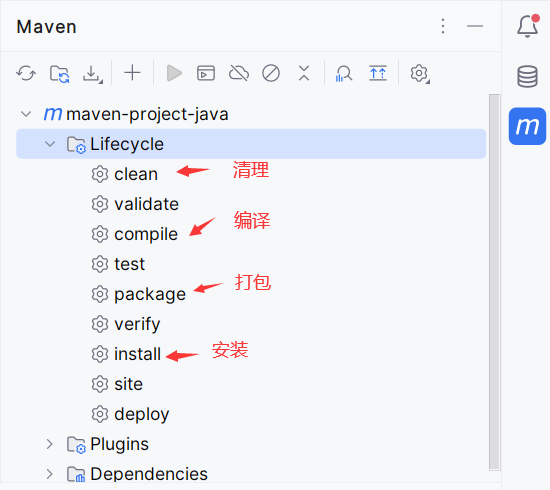Open Execute Maven Goal window
This screenshot has height=490, width=550.
click(x=206, y=73)
